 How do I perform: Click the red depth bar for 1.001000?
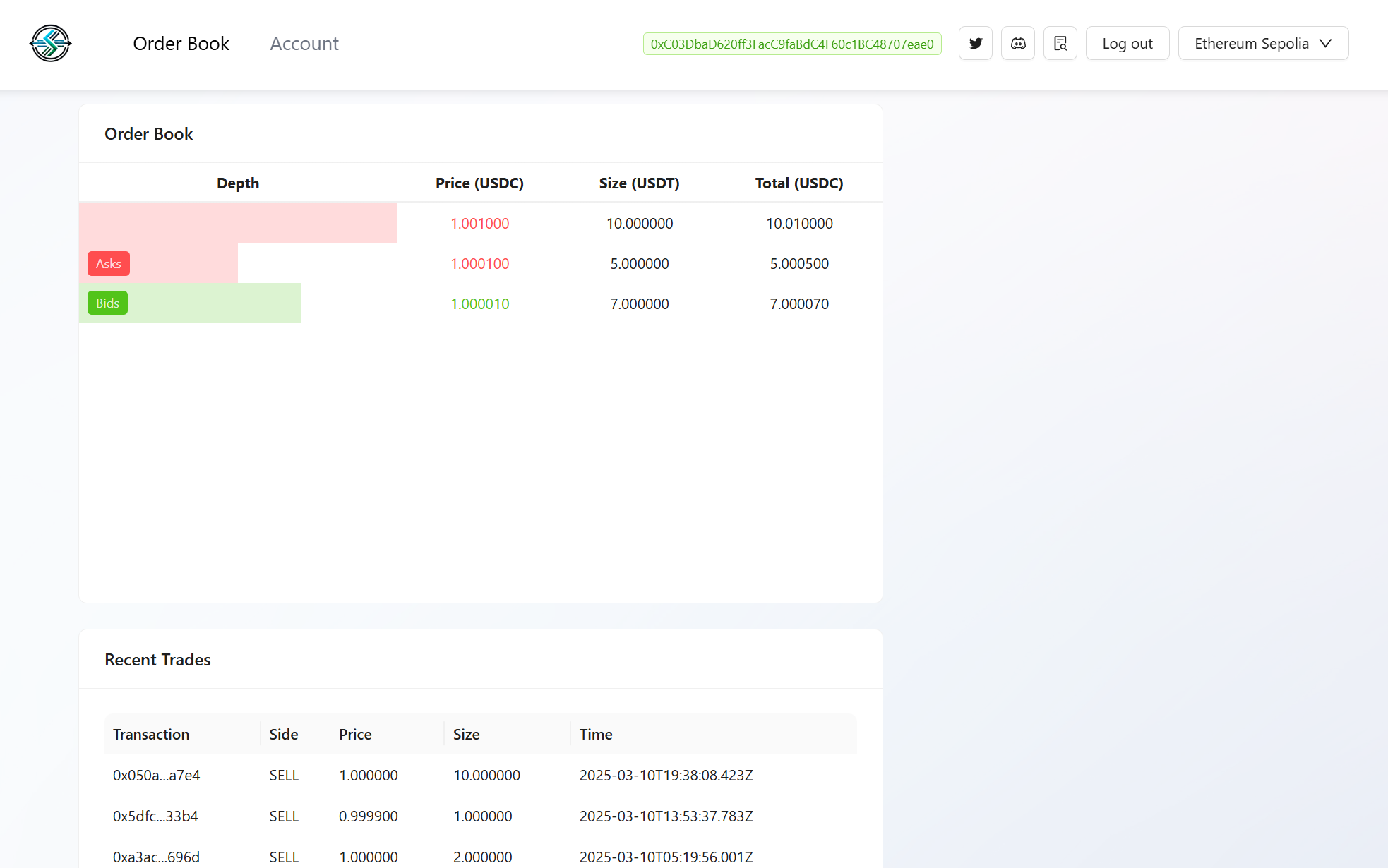click(238, 223)
